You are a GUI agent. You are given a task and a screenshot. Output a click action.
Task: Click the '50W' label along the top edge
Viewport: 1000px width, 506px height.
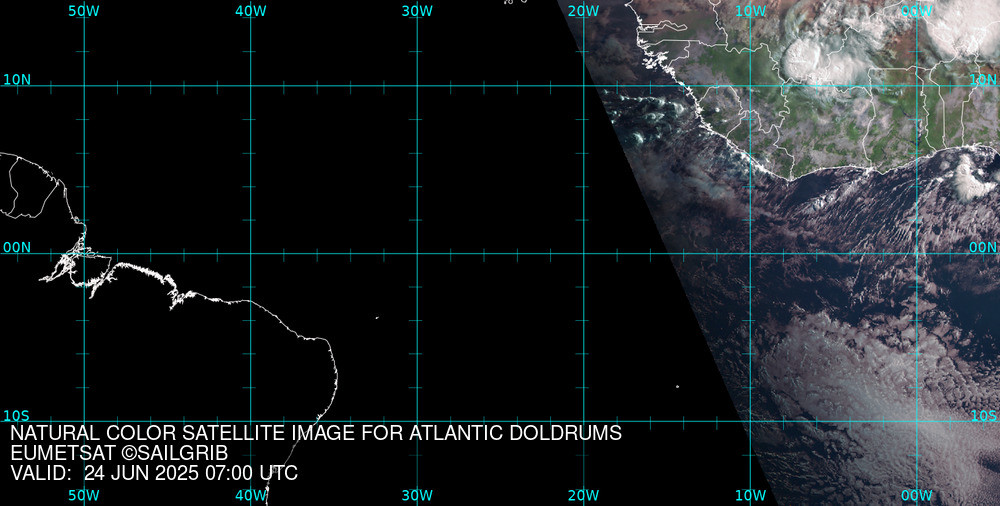click(84, 11)
